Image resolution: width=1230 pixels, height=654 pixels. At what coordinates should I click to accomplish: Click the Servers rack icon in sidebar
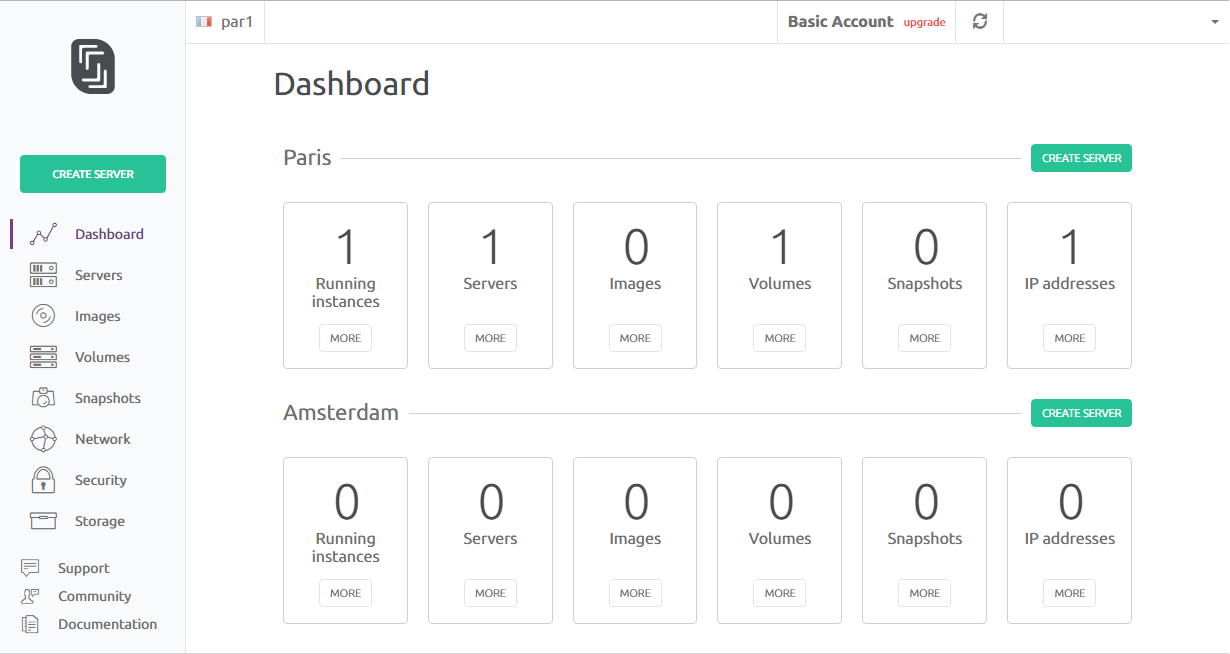[x=43, y=275]
